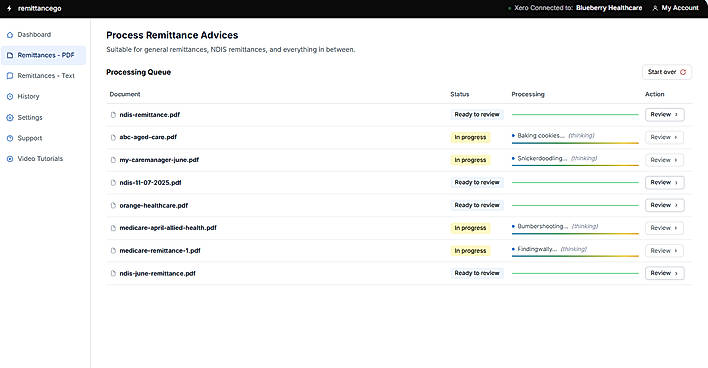Go to Remittances - Text
This screenshot has height=368, width=708.
click(x=43, y=76)
